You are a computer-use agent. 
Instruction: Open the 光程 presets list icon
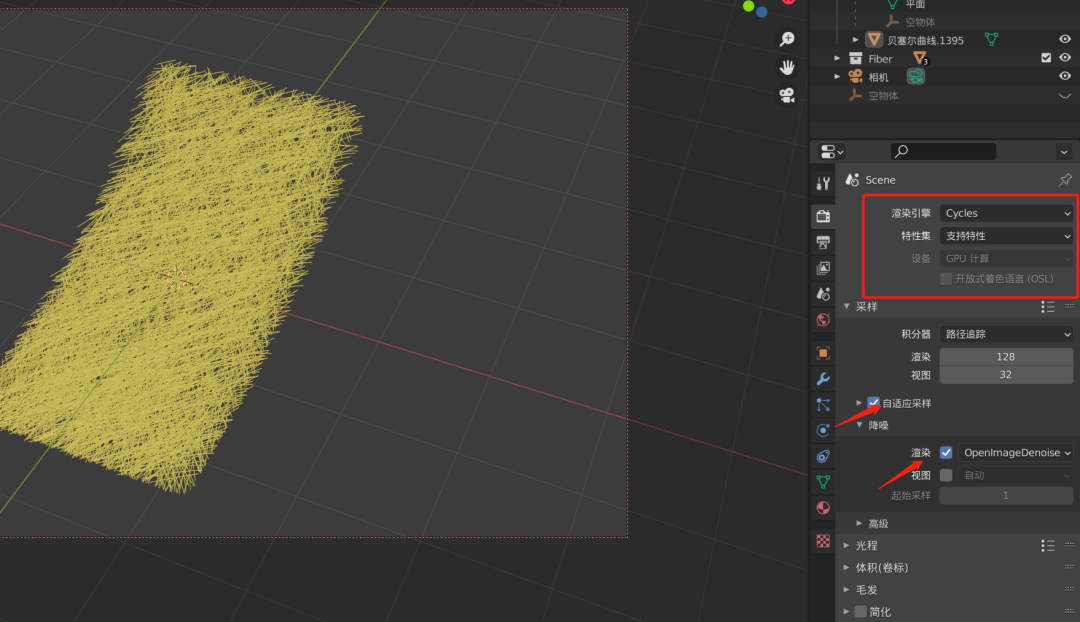pyautogui.click(x=1048, y=546)
